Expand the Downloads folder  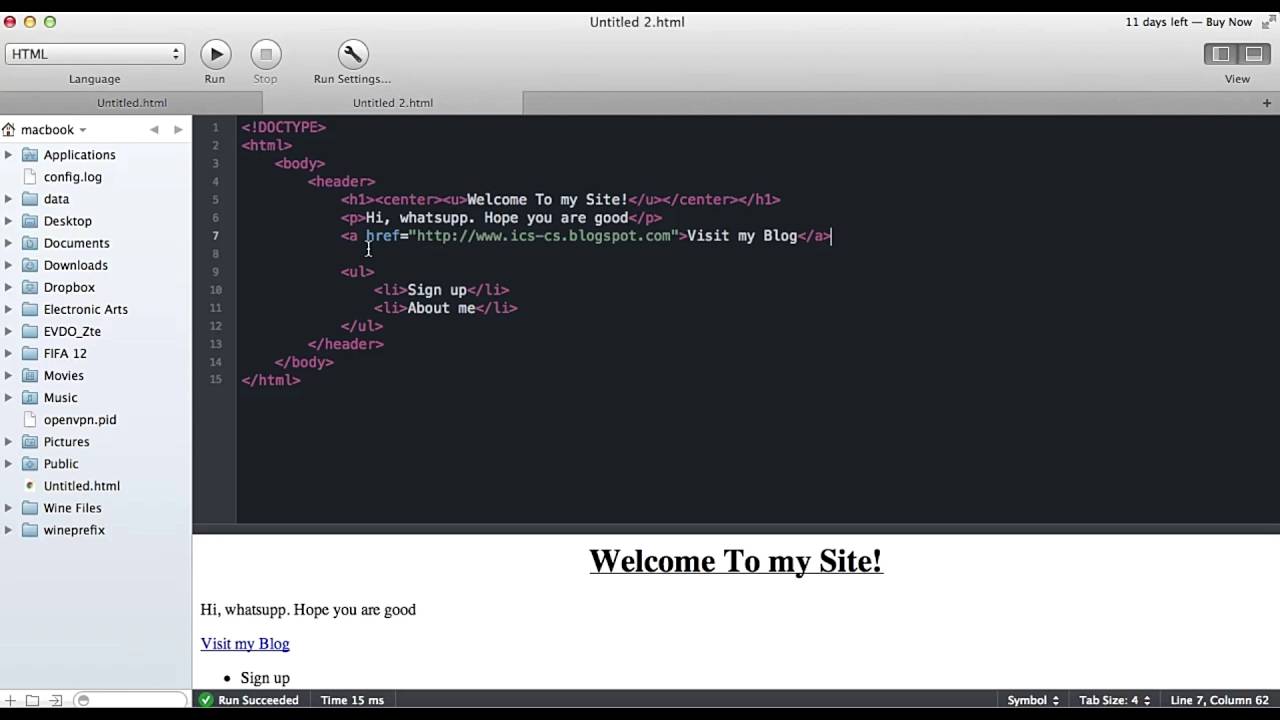tap(8, 265)
